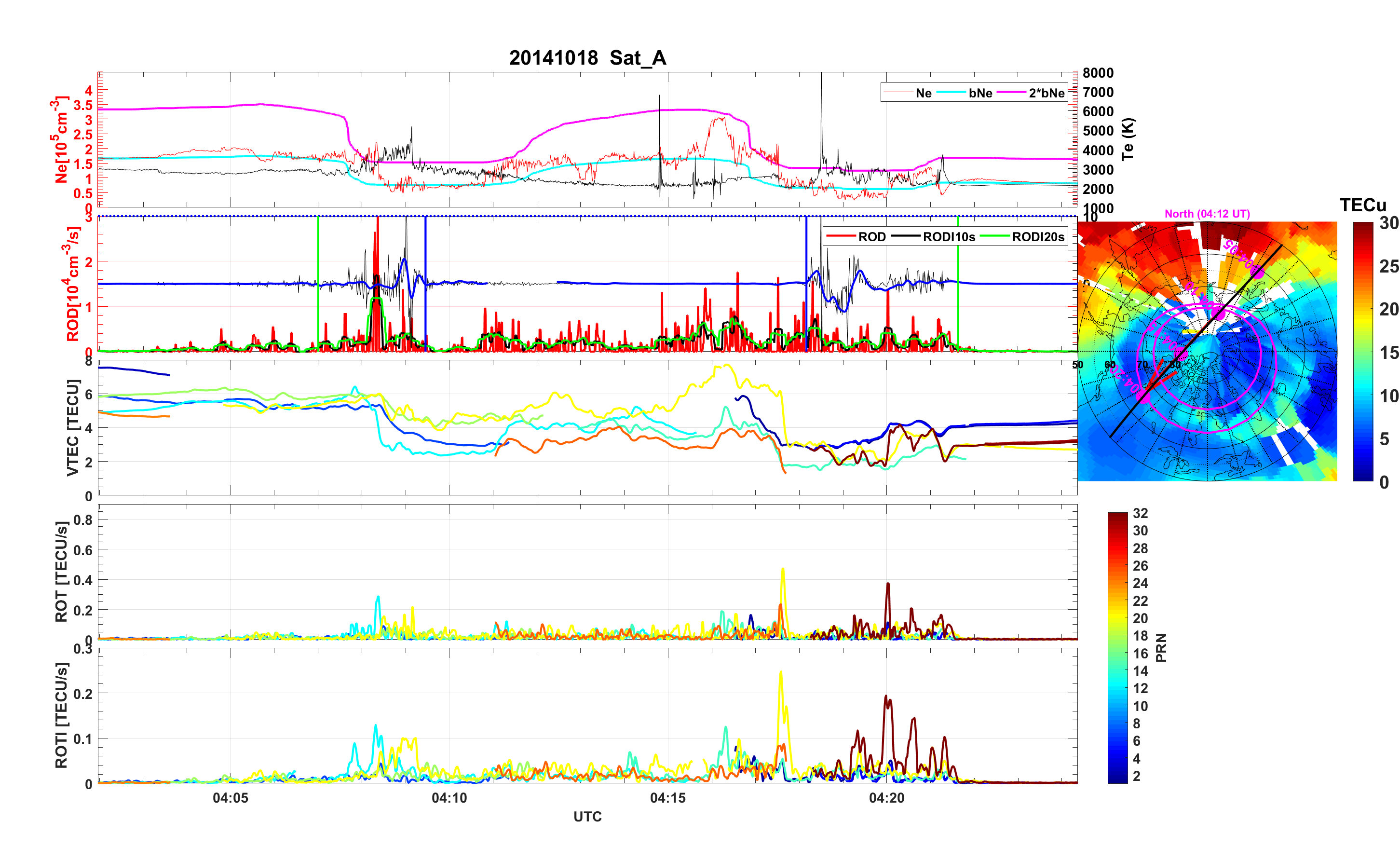This screenshot has height=847, width=1400.
Task: Click the PRN colorbar
Action: pyautogui.click(x=1117, y=647)
